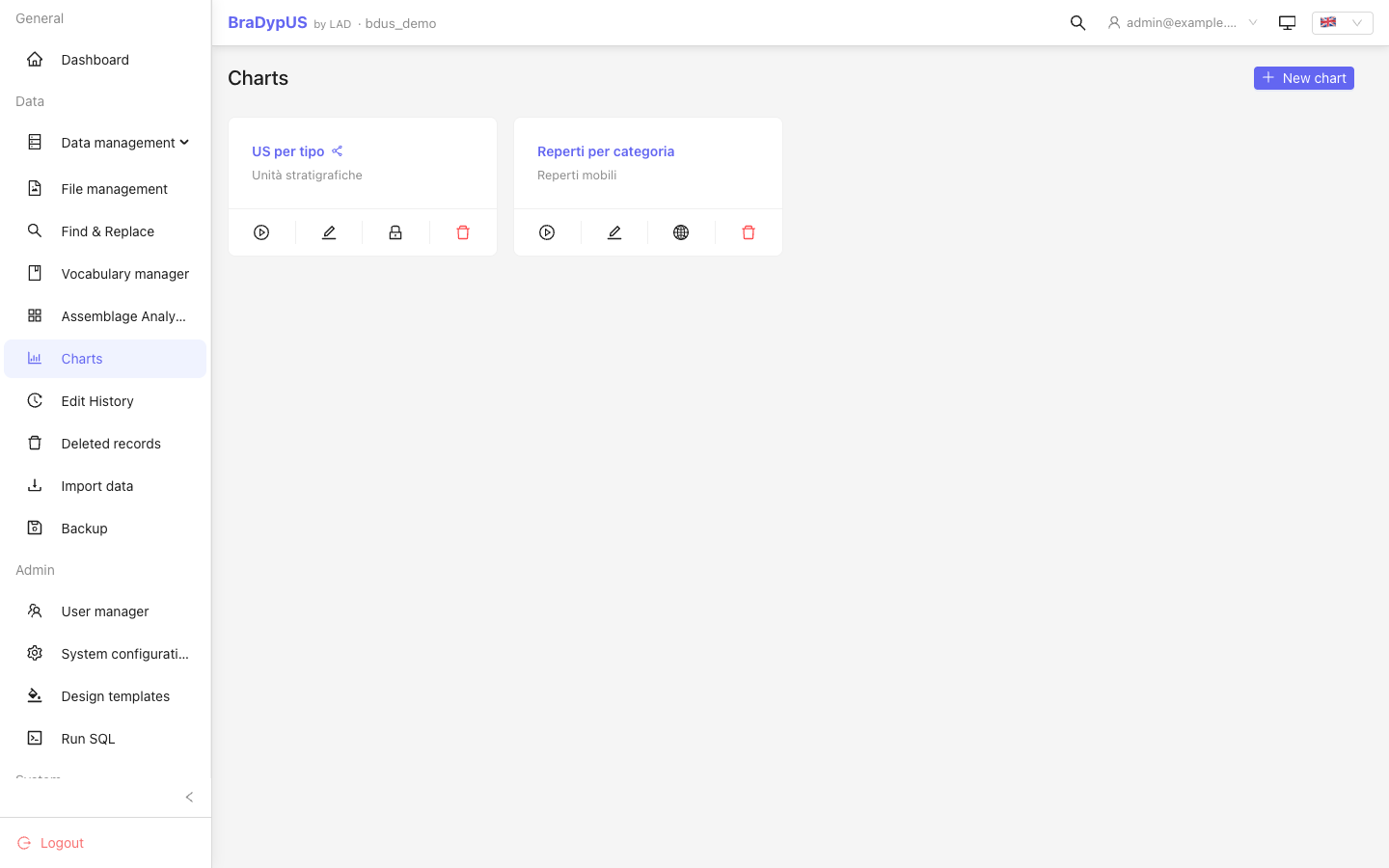Expand the Data management menu
Image resolution: width=1389 pixels, height=868 pixels.
105,143
